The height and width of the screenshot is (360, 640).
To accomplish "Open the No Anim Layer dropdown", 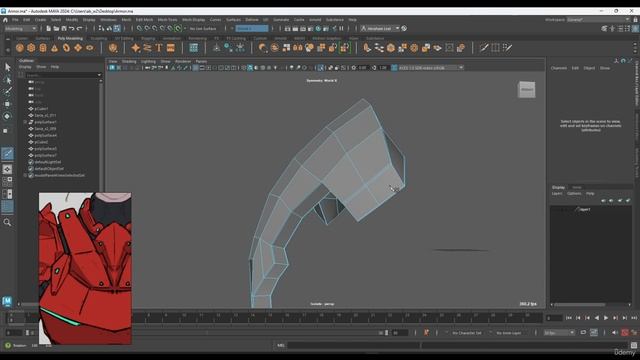I will (x=509, y=333).
